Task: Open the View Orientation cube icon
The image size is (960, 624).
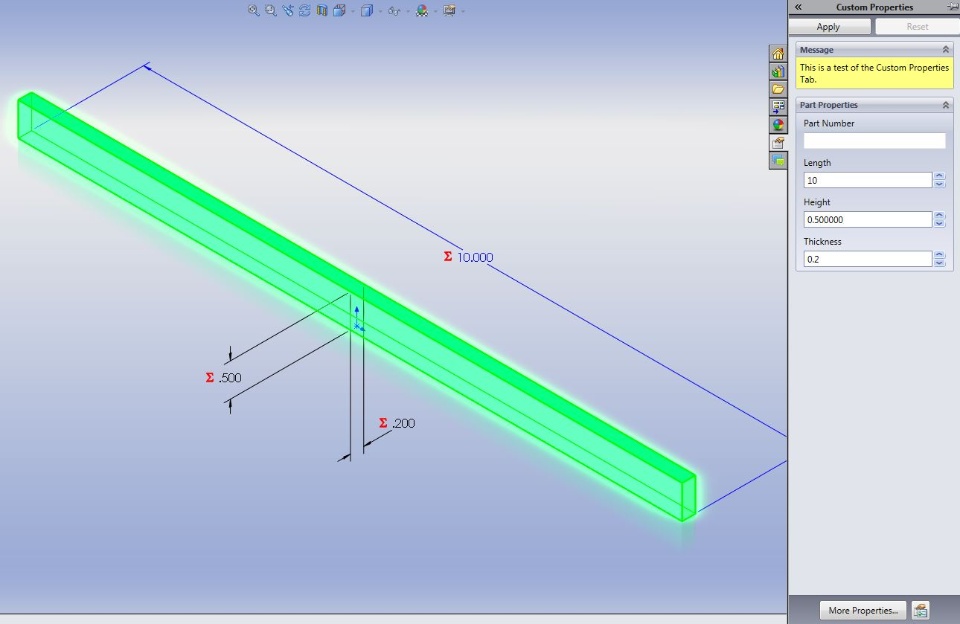Action: point(339,10)
